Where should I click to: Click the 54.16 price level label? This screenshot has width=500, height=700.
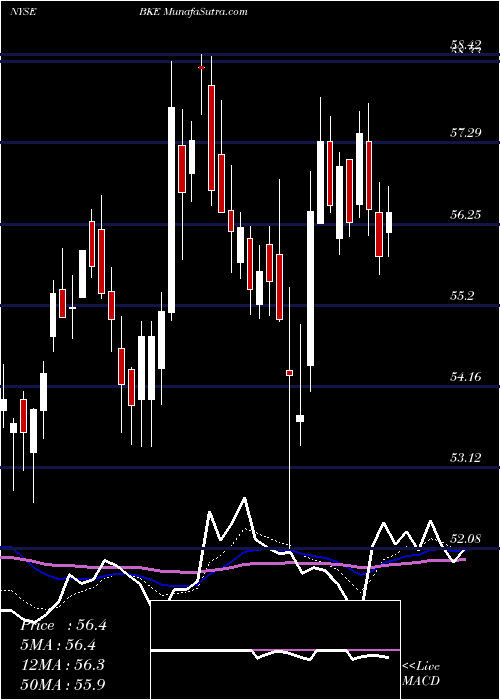(466, 377)
